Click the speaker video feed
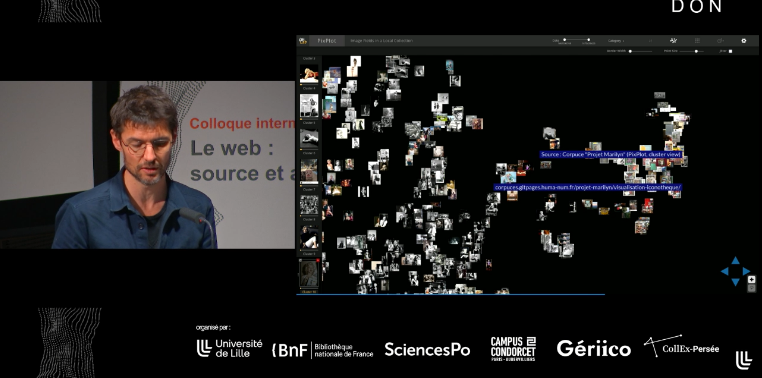762x378 pixels. coord(147,165)
